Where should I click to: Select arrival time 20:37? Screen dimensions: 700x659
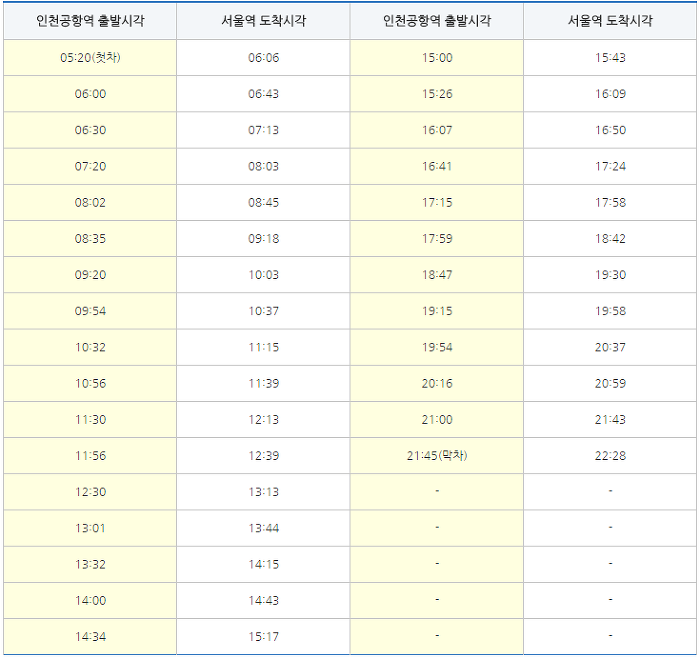click(610, 347)
